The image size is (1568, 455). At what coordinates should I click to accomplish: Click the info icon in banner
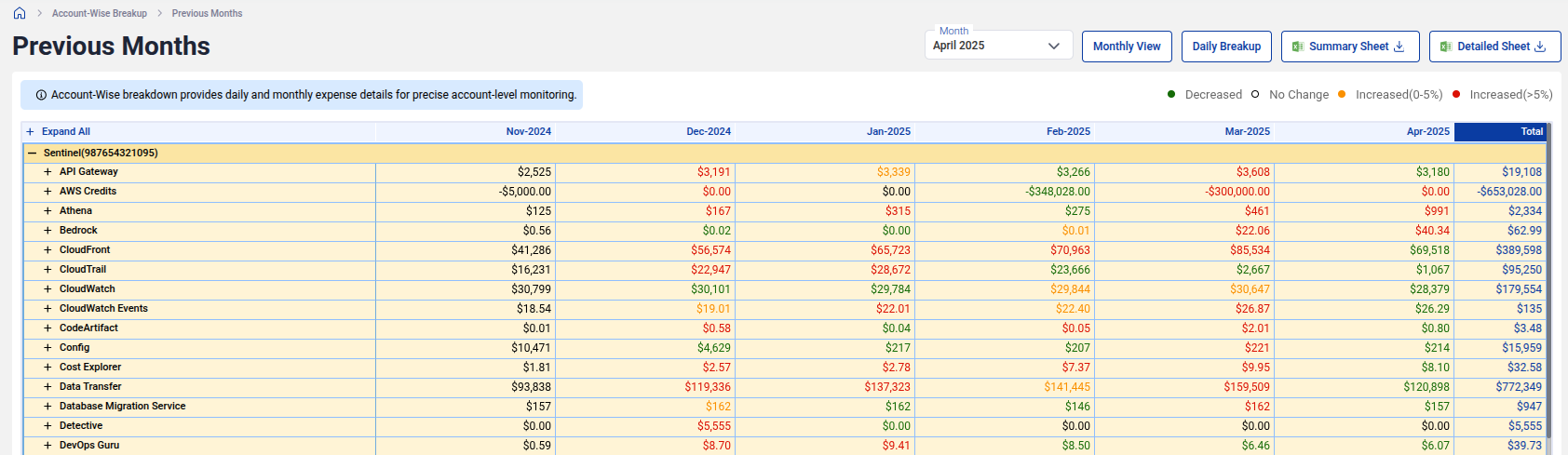(41, 95)
